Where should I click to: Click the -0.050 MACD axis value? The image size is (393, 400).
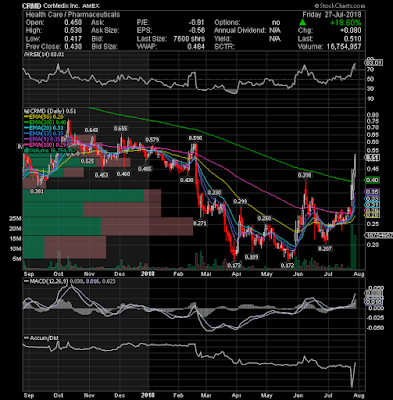click(376, 328)
